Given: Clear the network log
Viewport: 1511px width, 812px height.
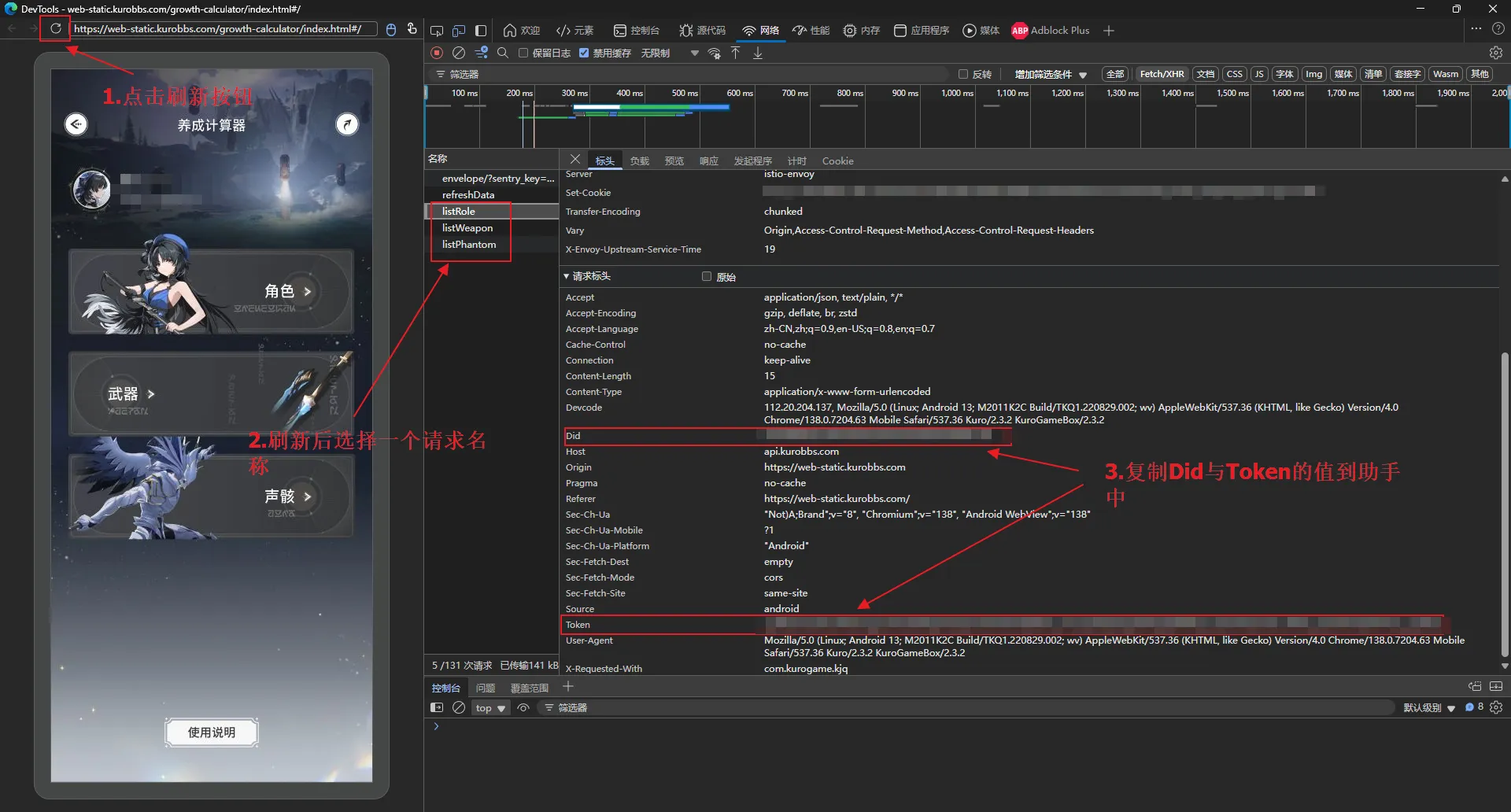Looking at the screenshot, I should pos(459,53).
